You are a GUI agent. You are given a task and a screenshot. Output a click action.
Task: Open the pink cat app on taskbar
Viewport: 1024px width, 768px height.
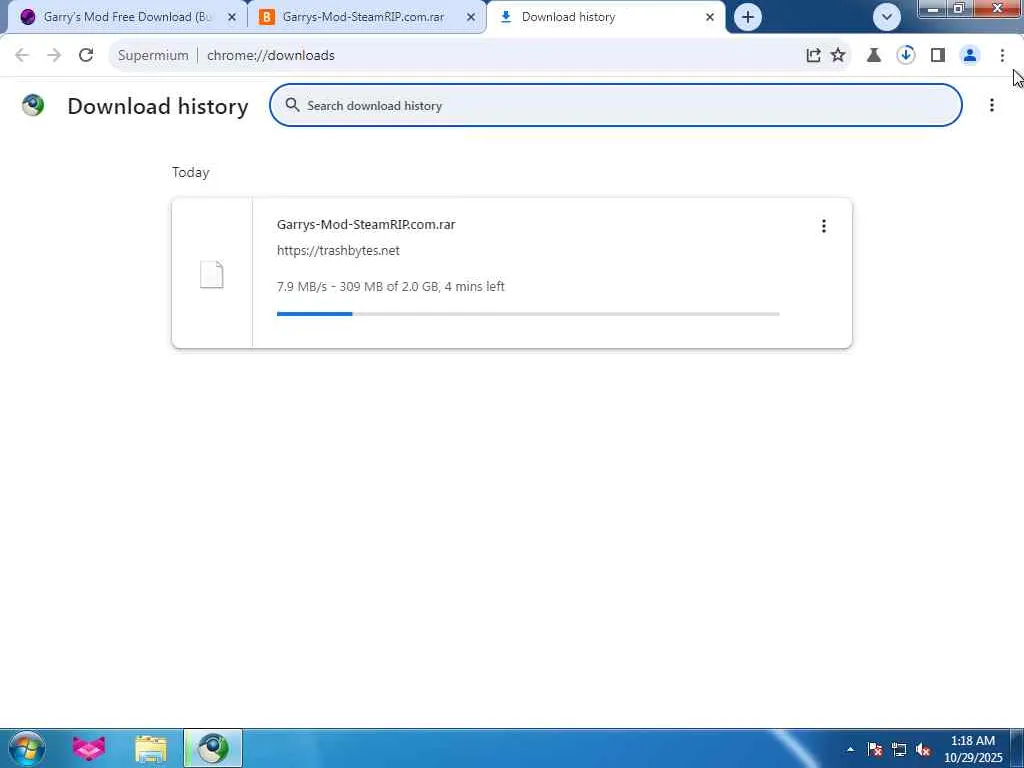(89, 748)
